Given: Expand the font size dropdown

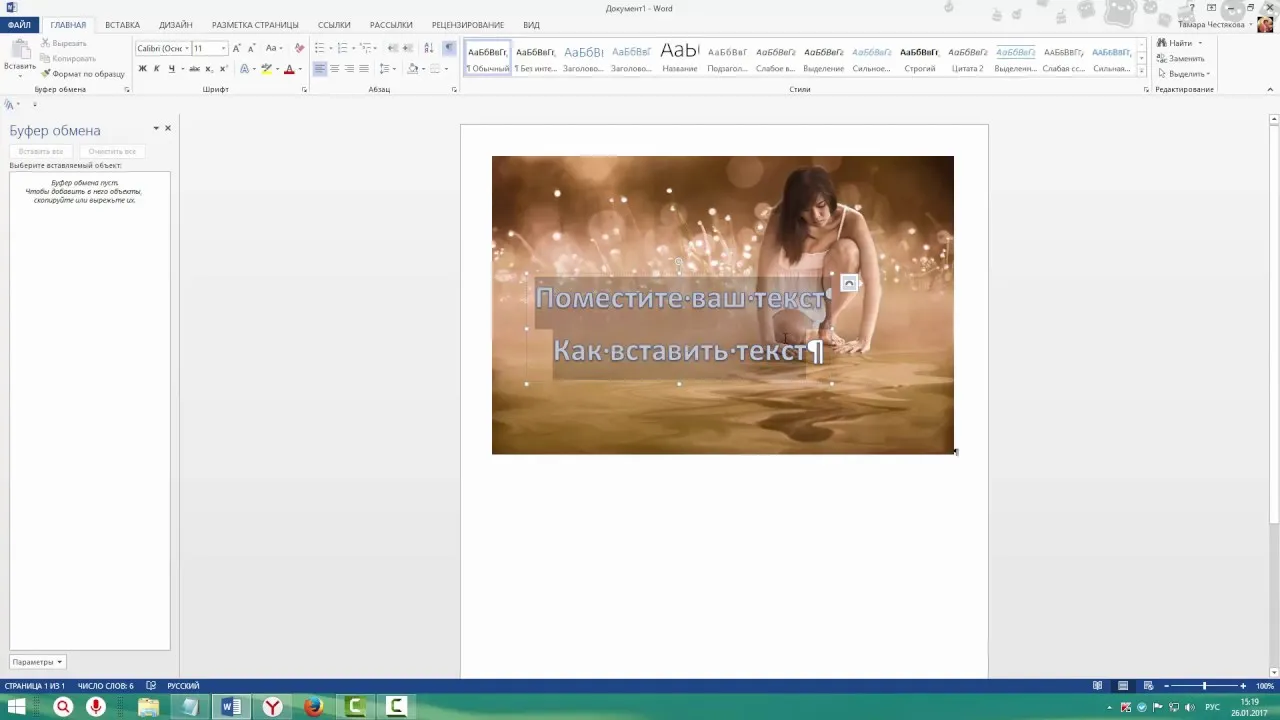Looking at the screenshot, I should coord(224,48).
